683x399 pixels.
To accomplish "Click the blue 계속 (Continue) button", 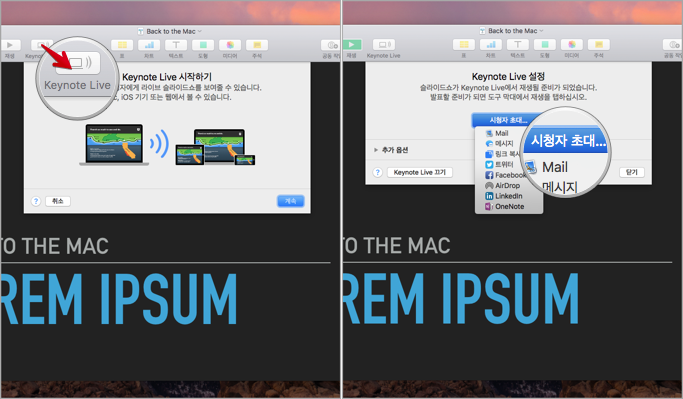I will point(291,201).
